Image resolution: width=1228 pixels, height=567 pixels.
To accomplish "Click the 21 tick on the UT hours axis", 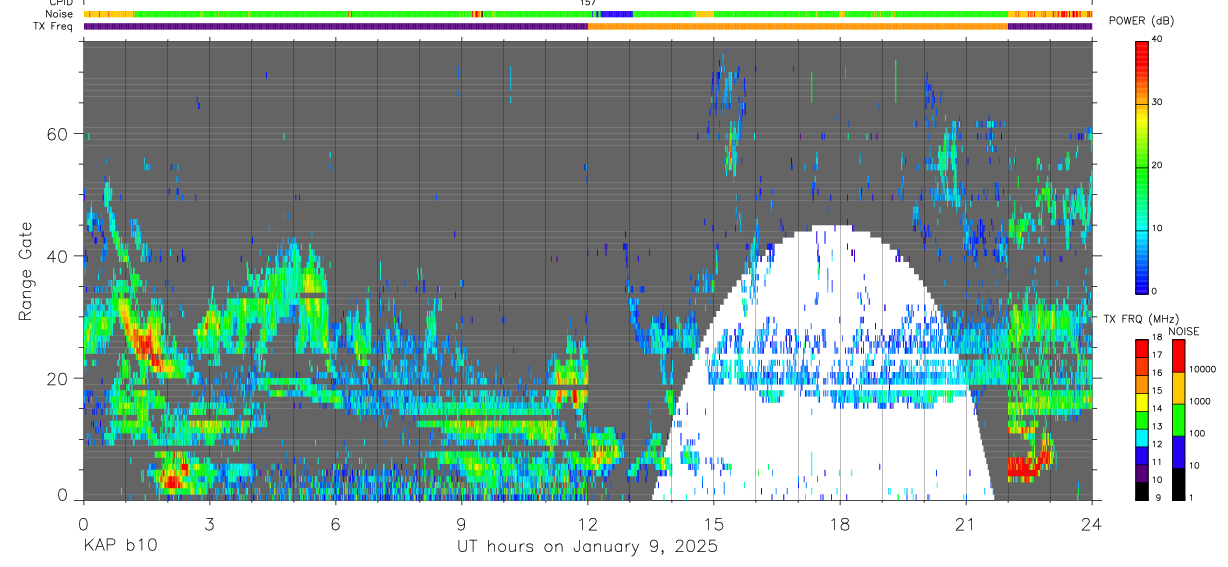I will click(x=966, y=523).
